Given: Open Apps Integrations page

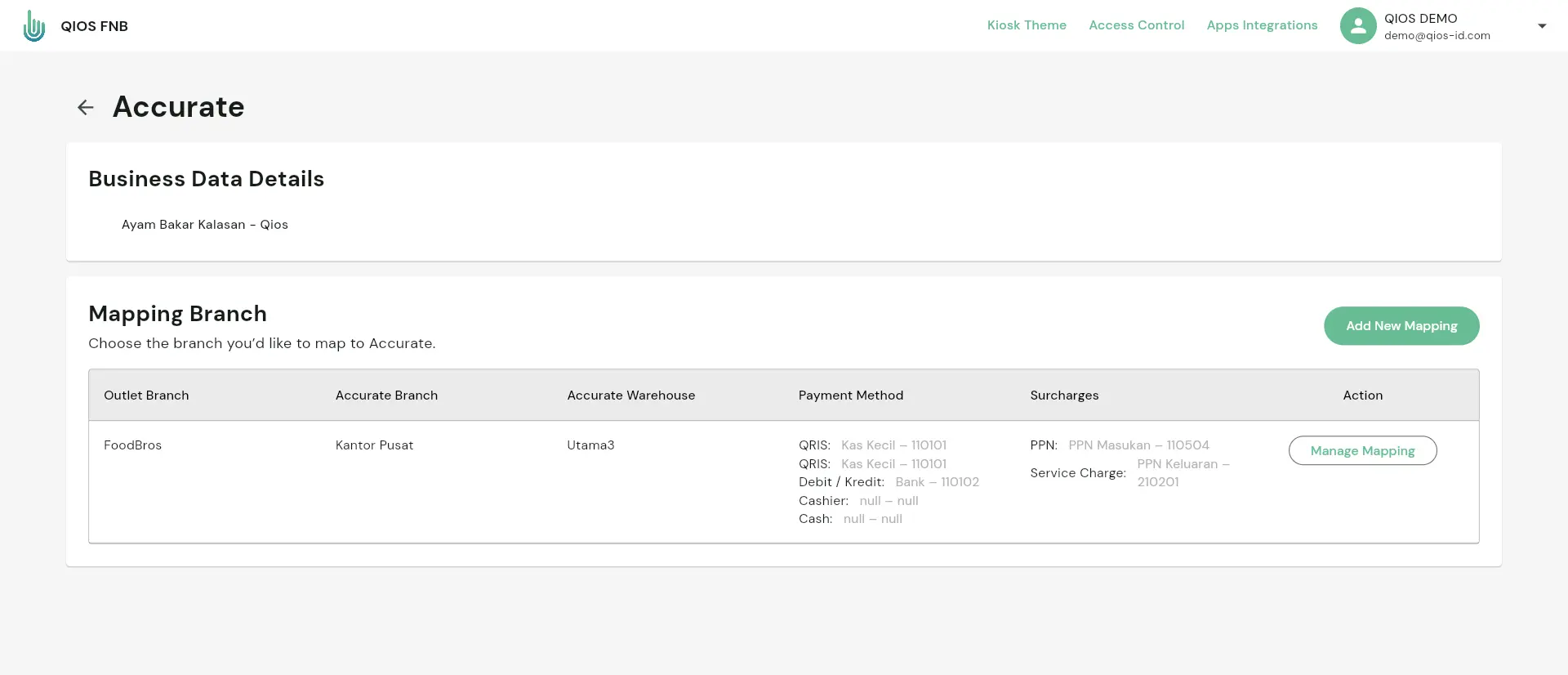Looking at the screenshot, I should click(1262, 25).
